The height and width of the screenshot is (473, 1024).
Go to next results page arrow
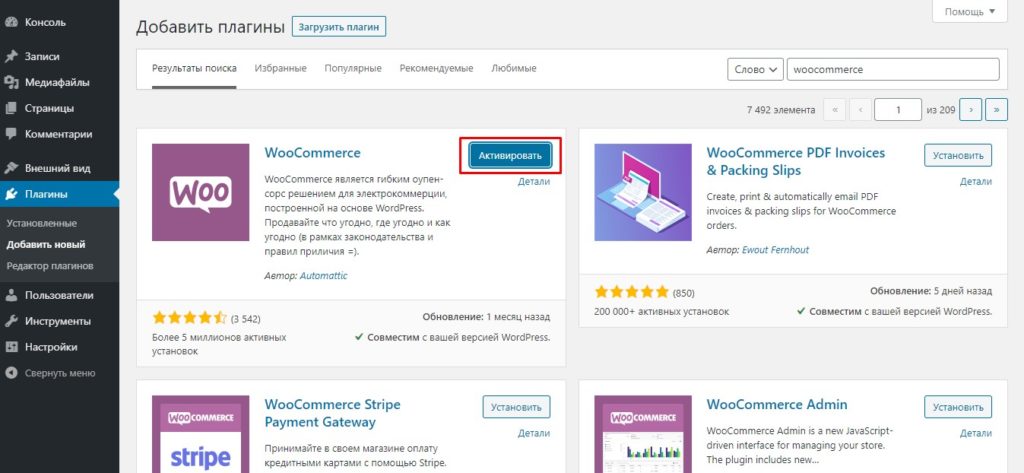(x=971, y=110)
